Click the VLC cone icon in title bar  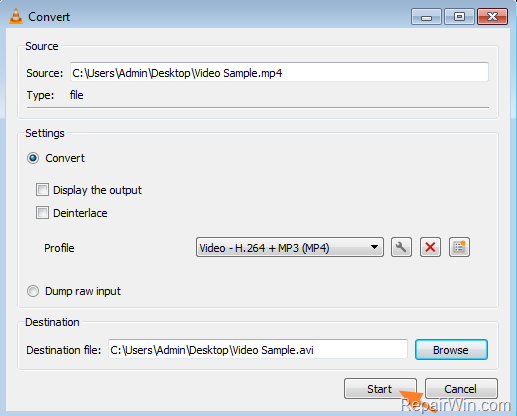pyautogui.click(x=16, y=16)
